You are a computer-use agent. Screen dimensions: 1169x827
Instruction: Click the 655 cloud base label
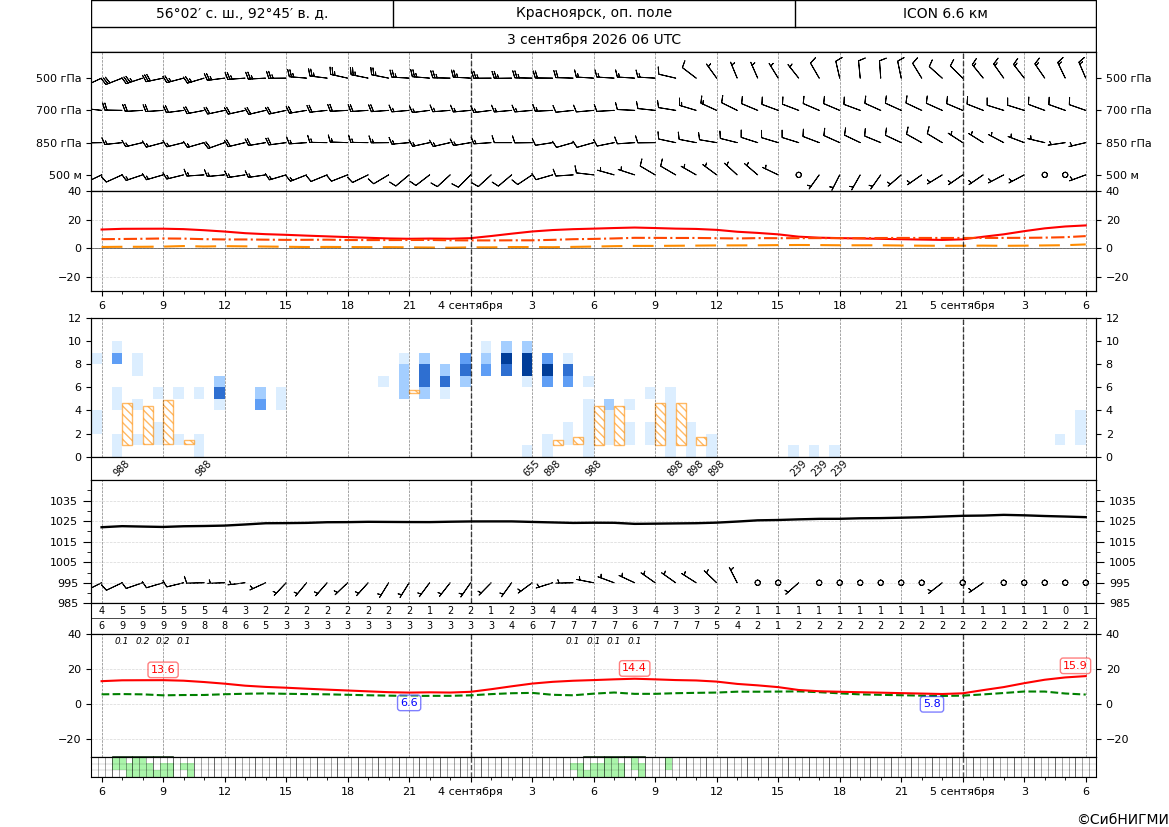click(531, 468)
